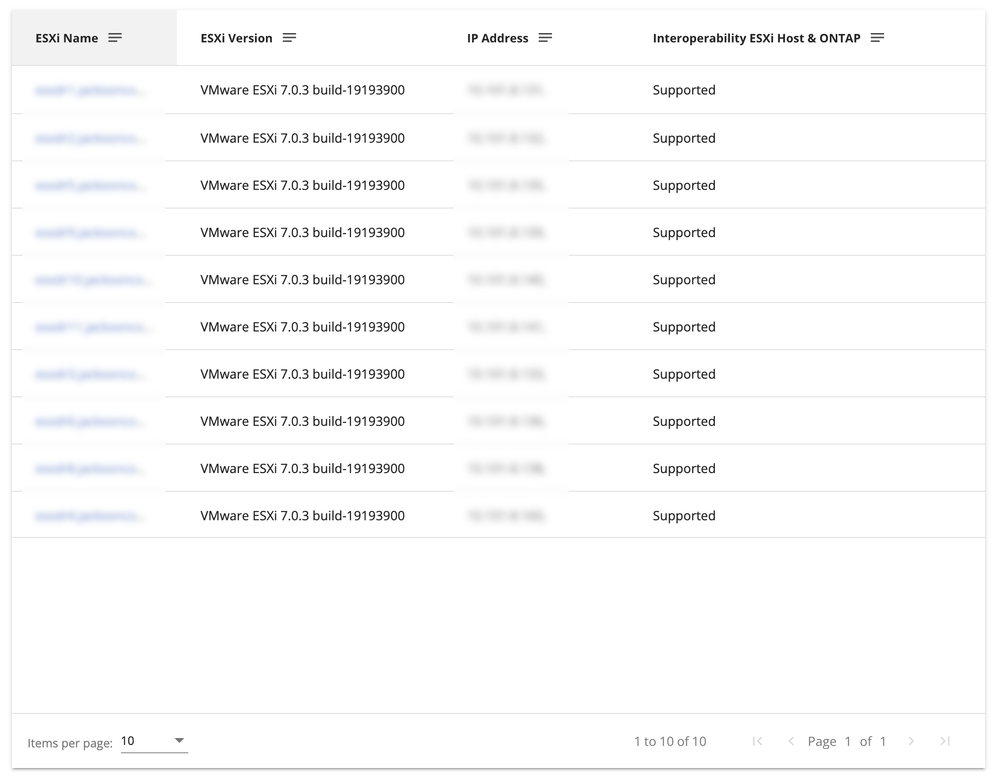Click the current page number field

(848, 741)
